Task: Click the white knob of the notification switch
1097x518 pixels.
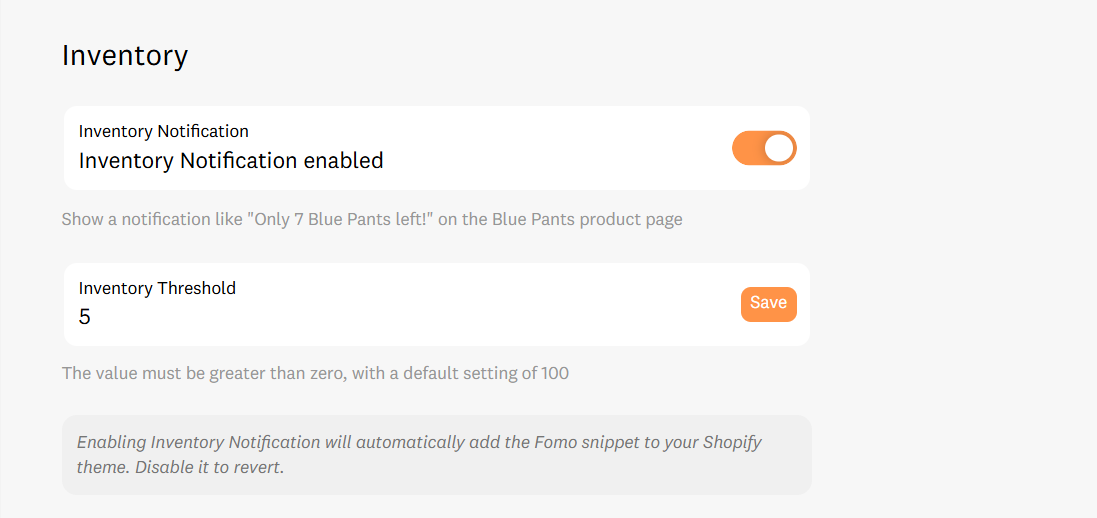Action: tap(779, 148)
